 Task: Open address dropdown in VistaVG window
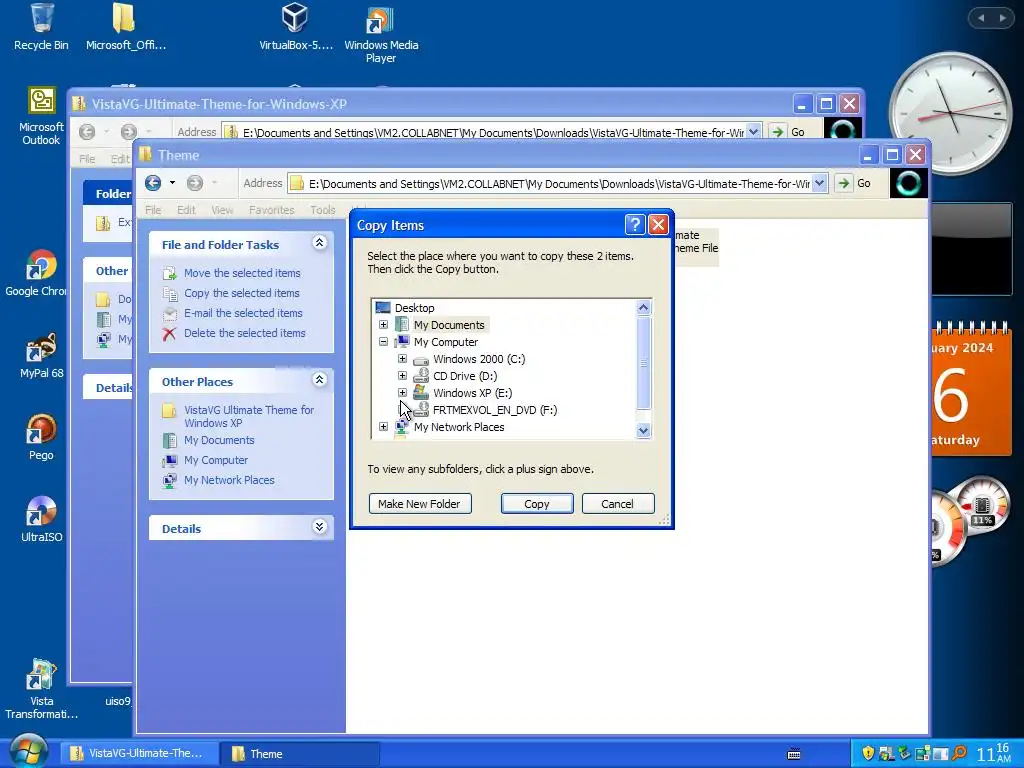(754, 132)
